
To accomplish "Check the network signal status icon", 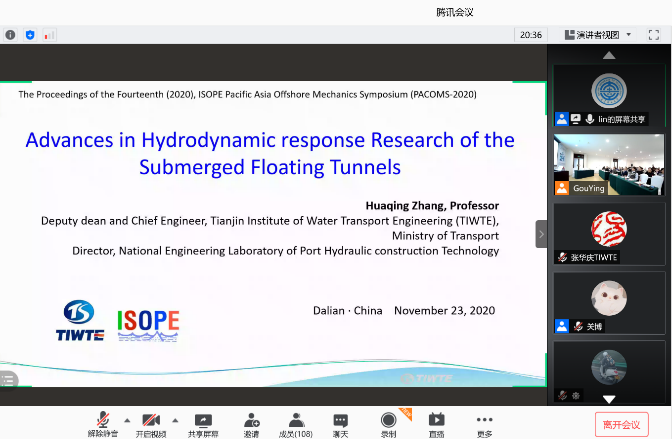I will click(49, 34).
